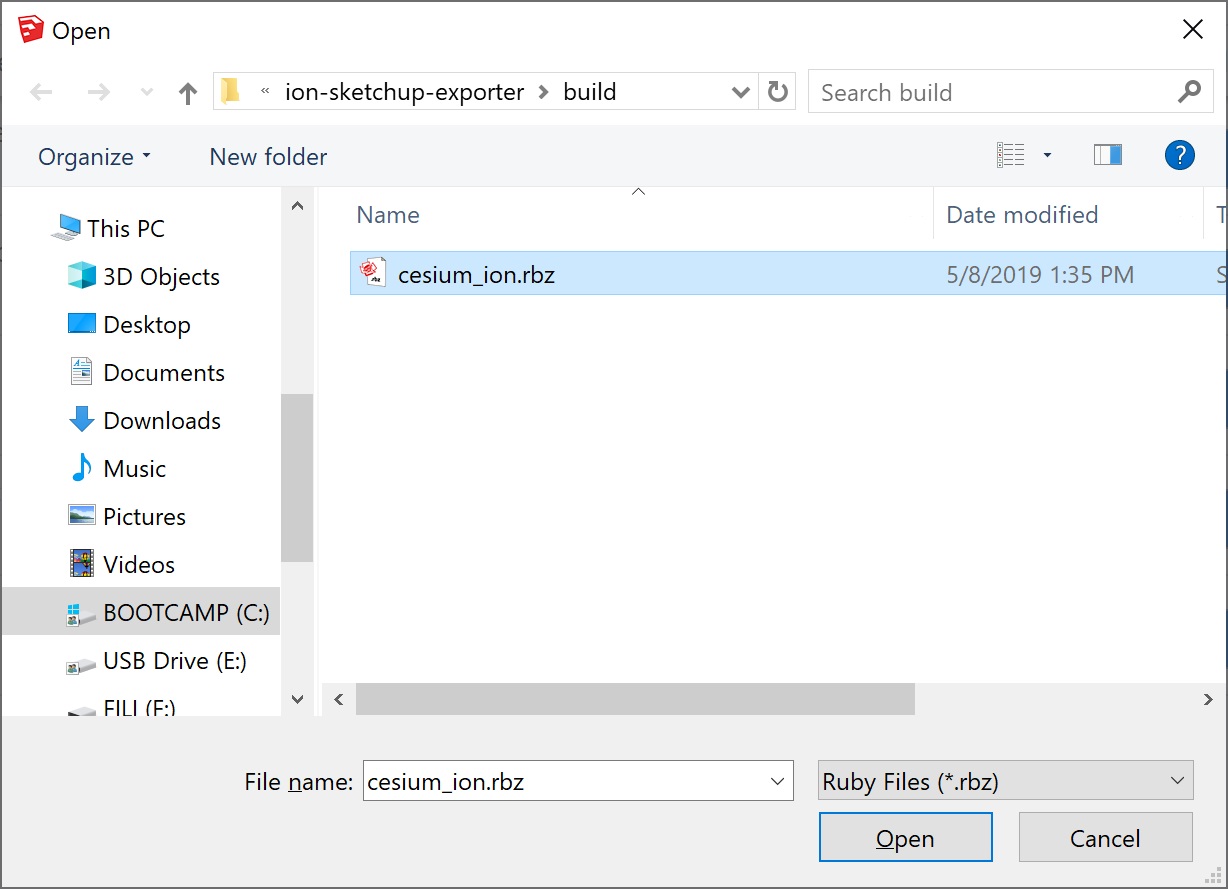Close the Open dialog
This screenshot has width=1228, height=889.
pos(1193,30)
